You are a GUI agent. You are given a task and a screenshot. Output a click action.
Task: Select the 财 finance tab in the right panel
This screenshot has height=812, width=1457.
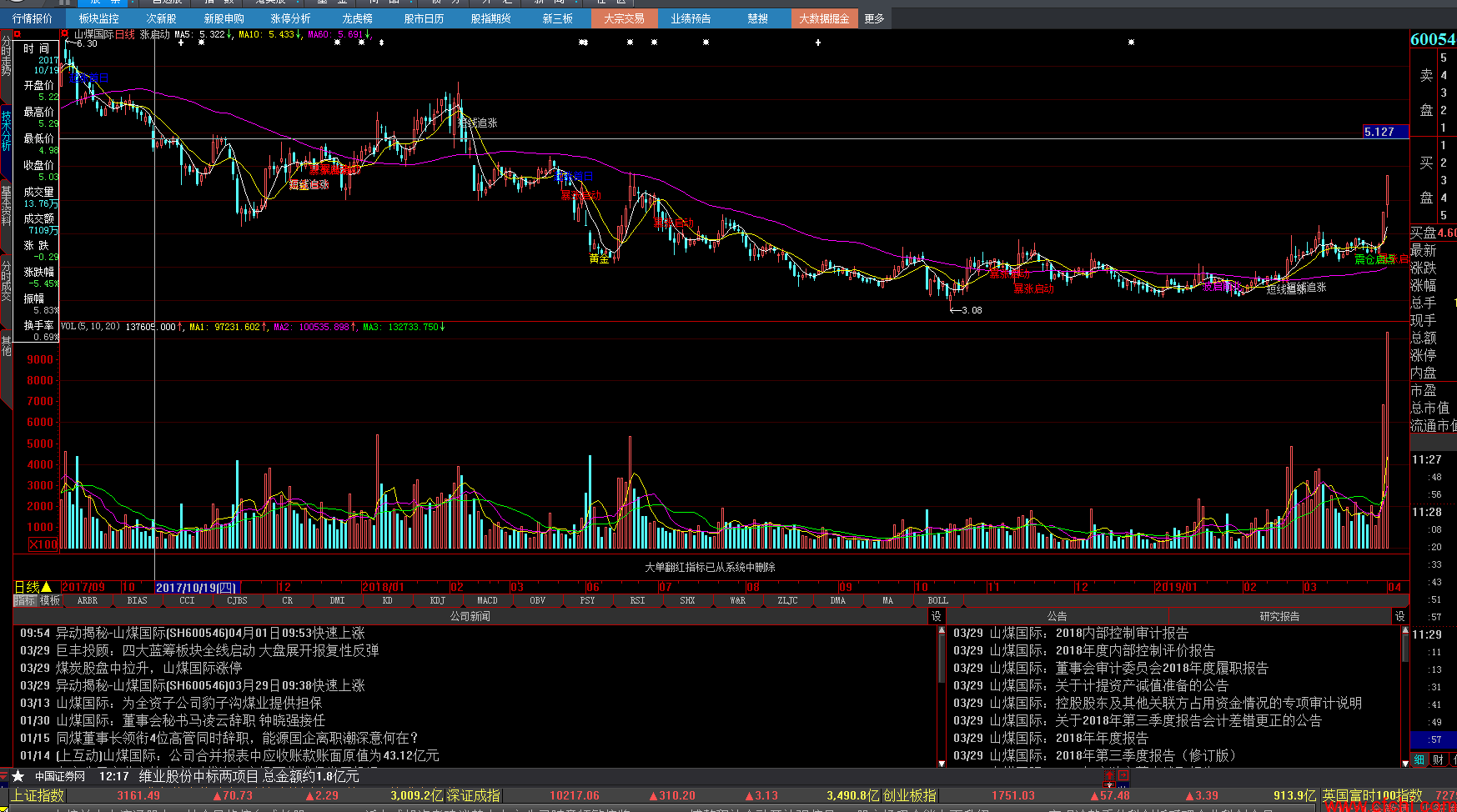coord(1438,759)
